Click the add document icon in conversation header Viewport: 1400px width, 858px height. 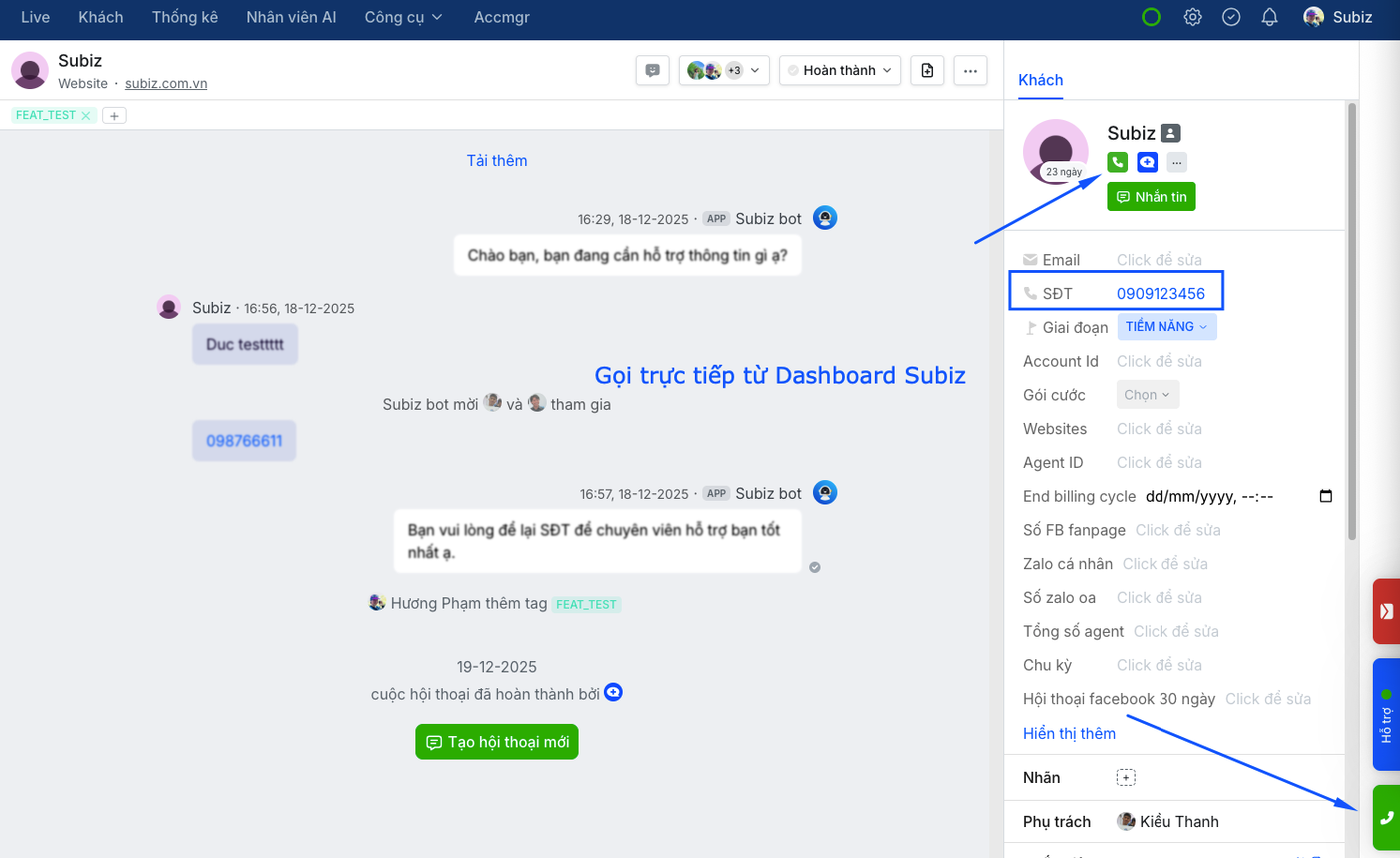coord(926,70)
